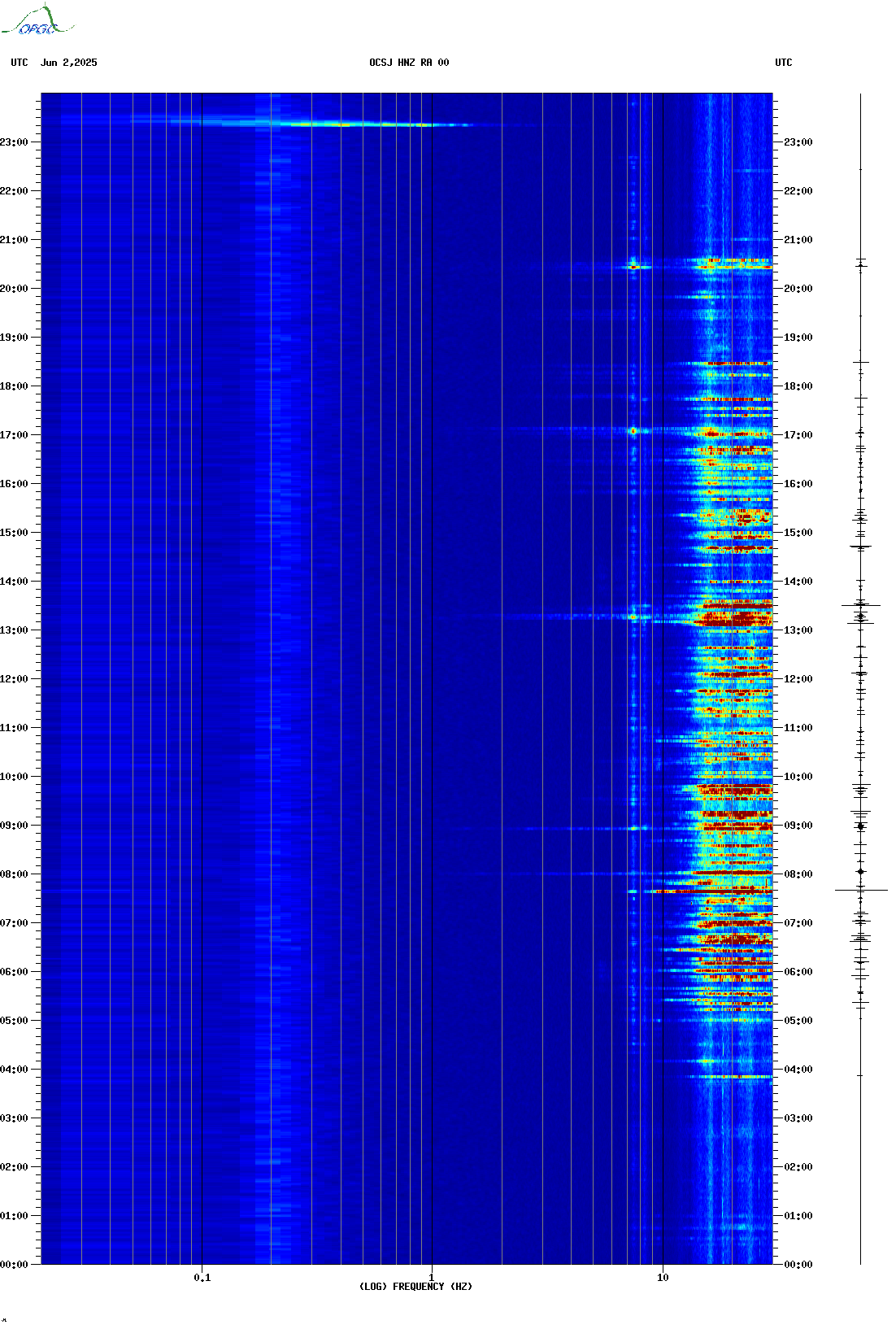Click 20:00 on the right time axis
The height and width of the screenshot is (1329, 896).
(x=798, y=289)
